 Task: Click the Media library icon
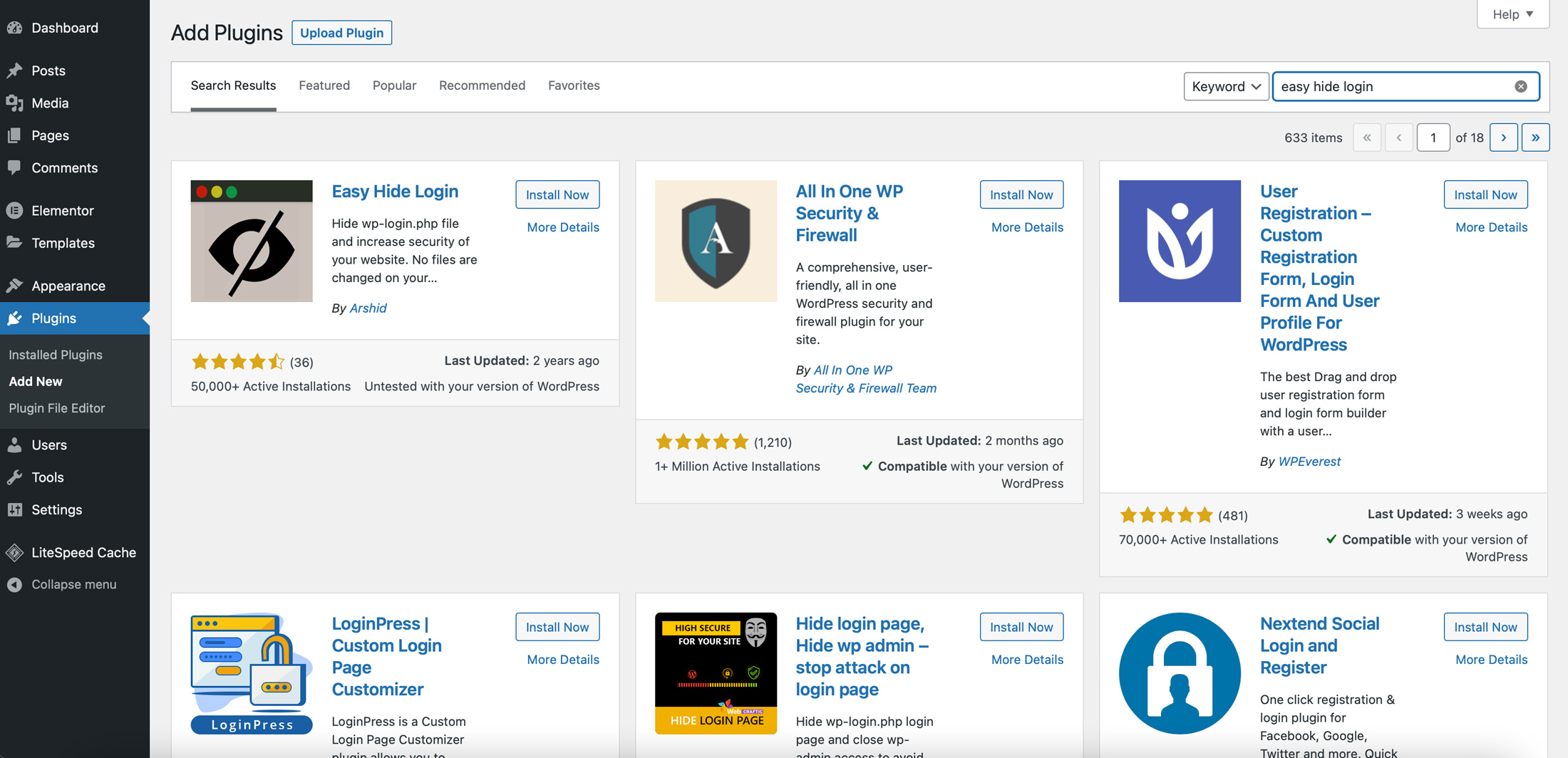point(14,103)
